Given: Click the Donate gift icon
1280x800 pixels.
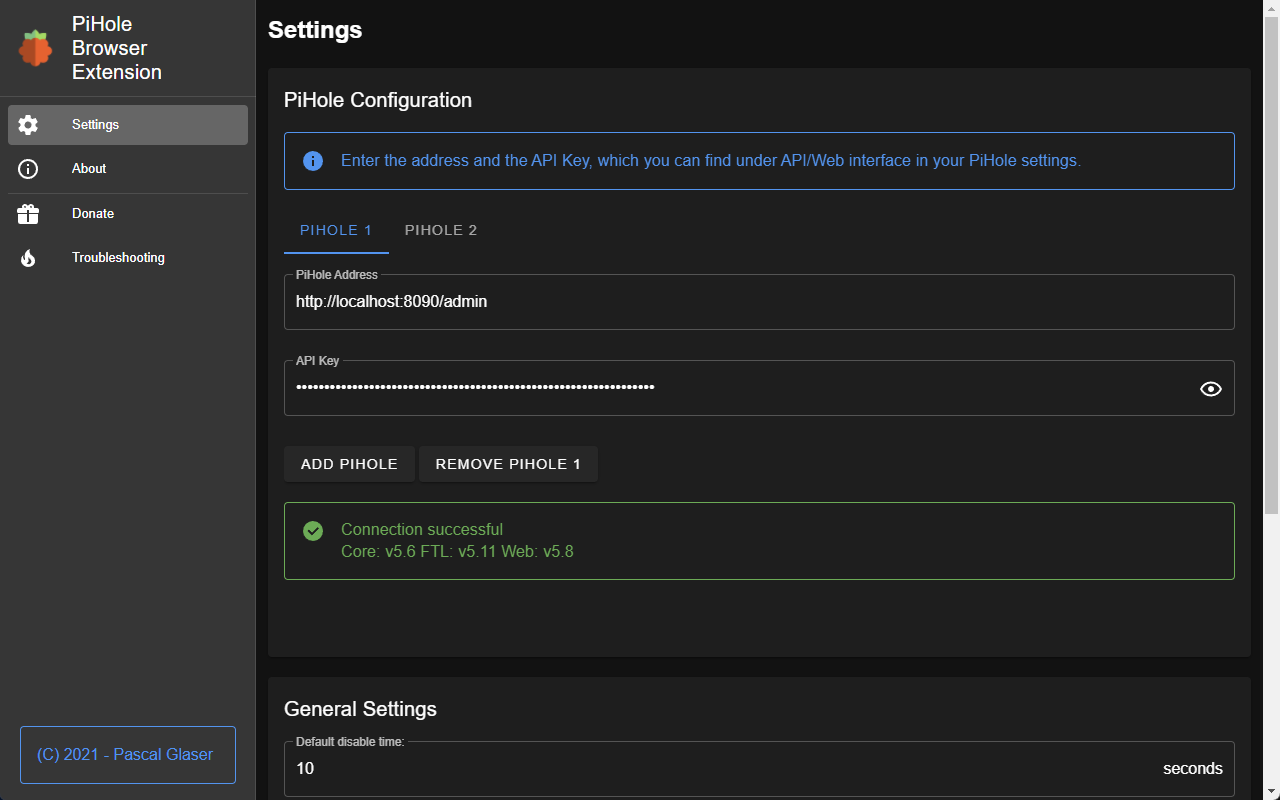Looking at the screenshot, I should click(28, 214).
